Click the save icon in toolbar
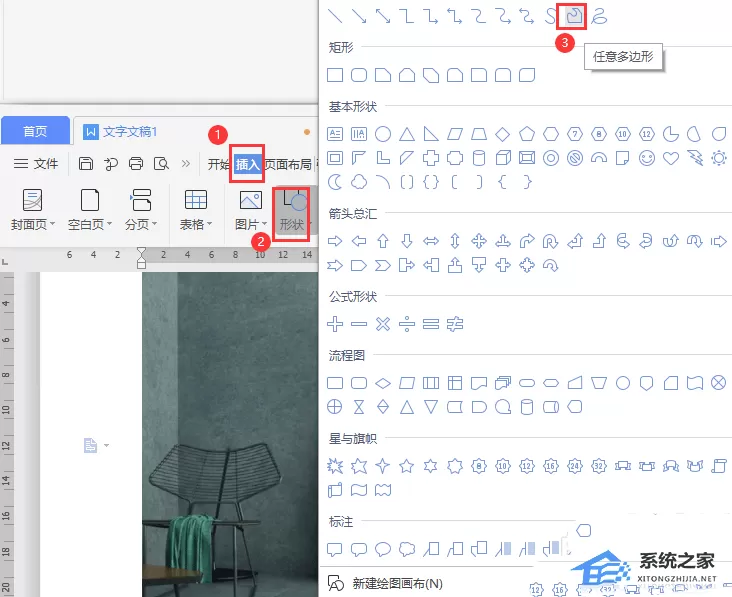 tap(86, 164)
